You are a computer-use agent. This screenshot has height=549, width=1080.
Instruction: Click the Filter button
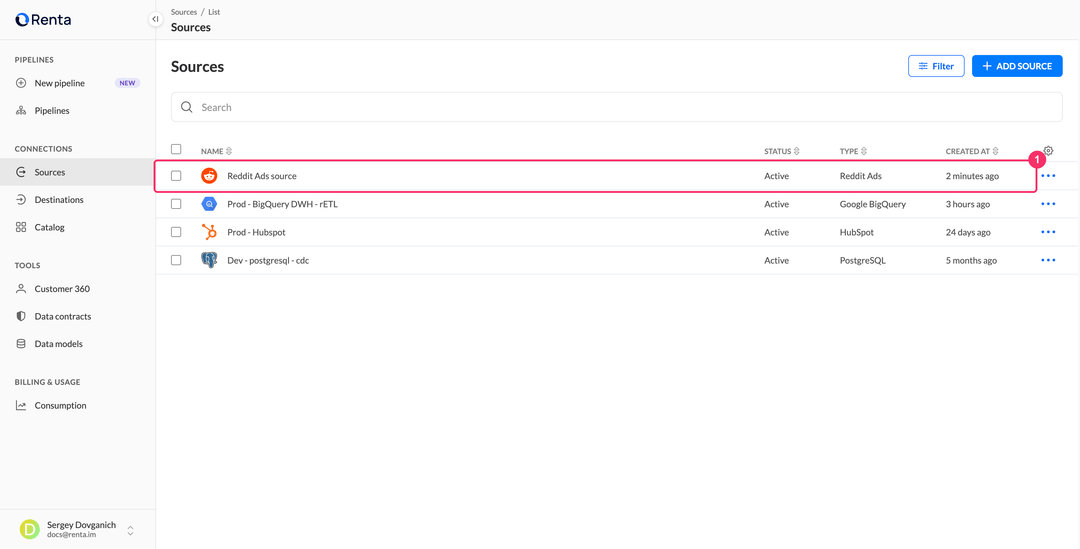(x=936, y=66)
